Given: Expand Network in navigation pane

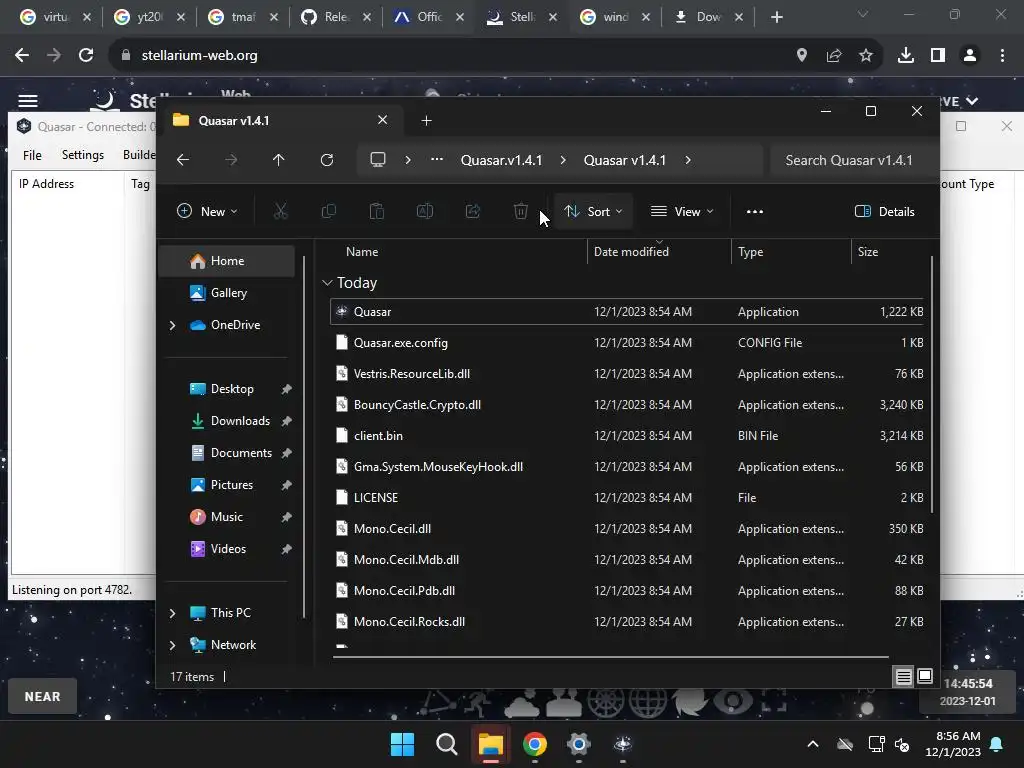Looking at the screenshot, I should click(x=172, y=645).
